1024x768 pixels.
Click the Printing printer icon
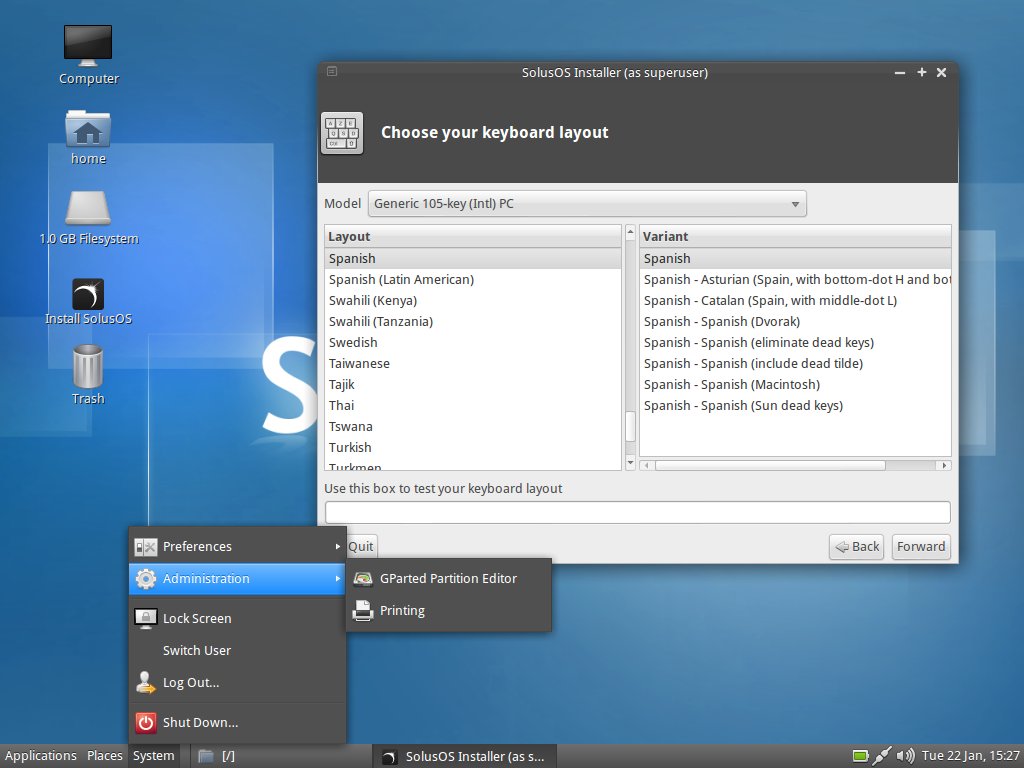(362, 611)
